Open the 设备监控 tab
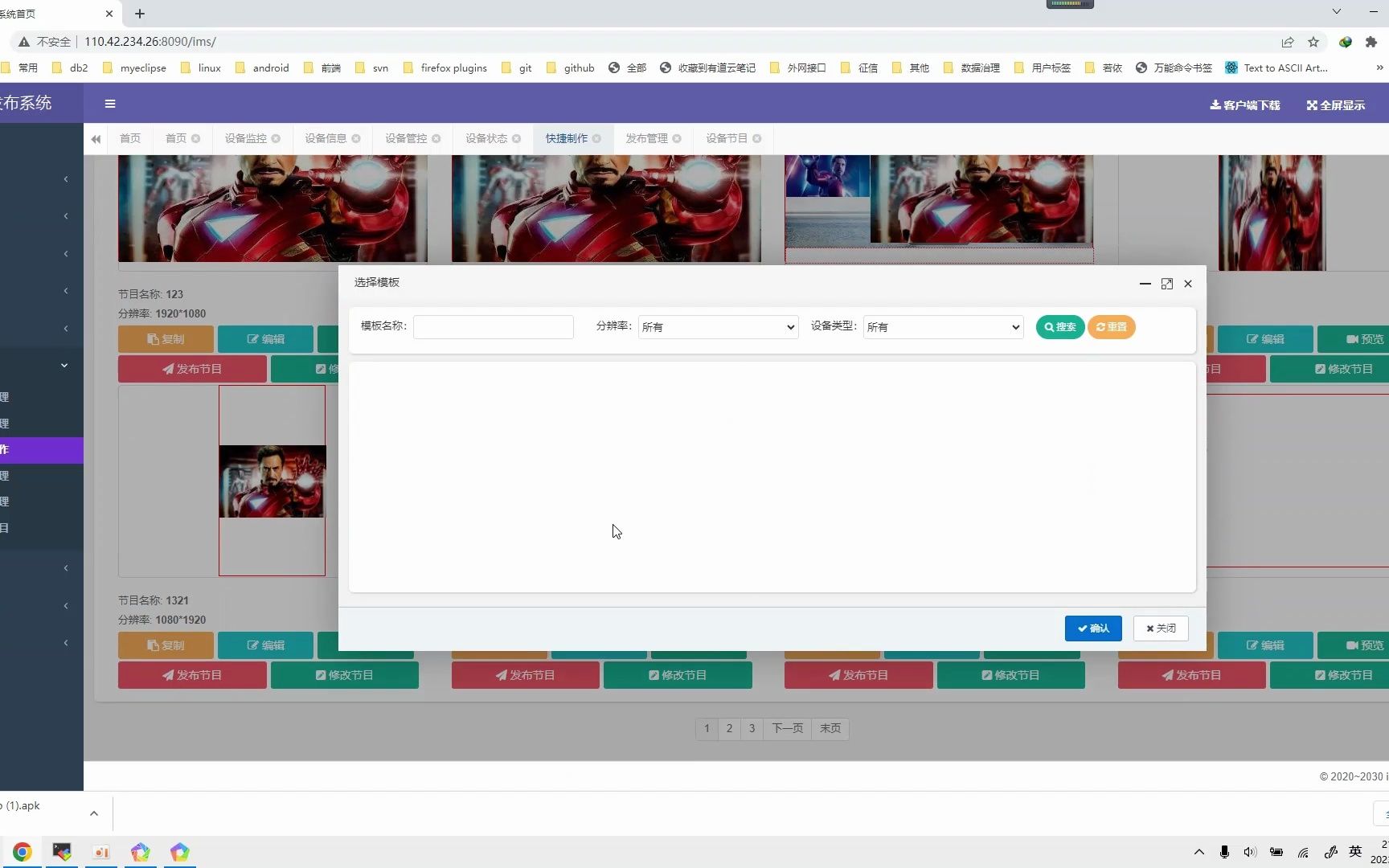Screen dimensions: 1389x868 pos(245,138)
